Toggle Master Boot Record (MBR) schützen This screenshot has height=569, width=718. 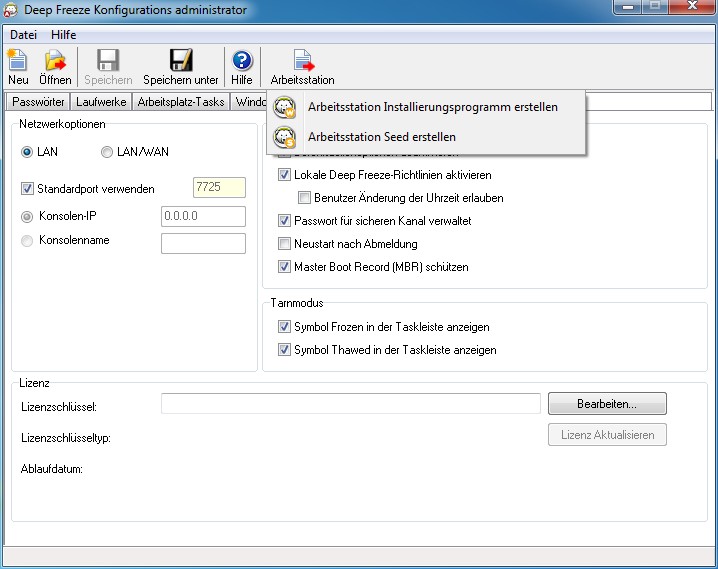(x=284, y=266)
